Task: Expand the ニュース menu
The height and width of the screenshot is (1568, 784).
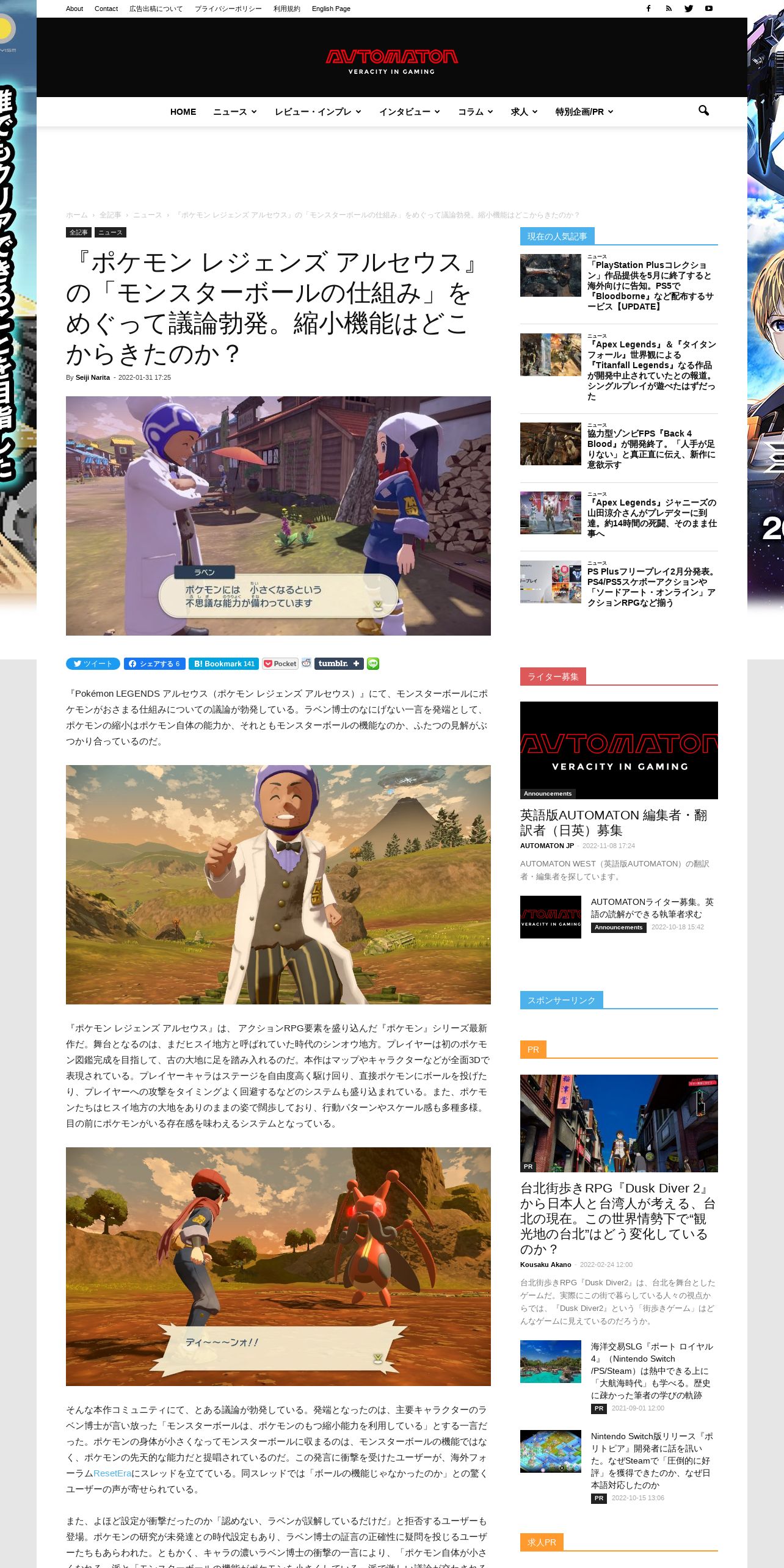Action: tap(234, 112)
